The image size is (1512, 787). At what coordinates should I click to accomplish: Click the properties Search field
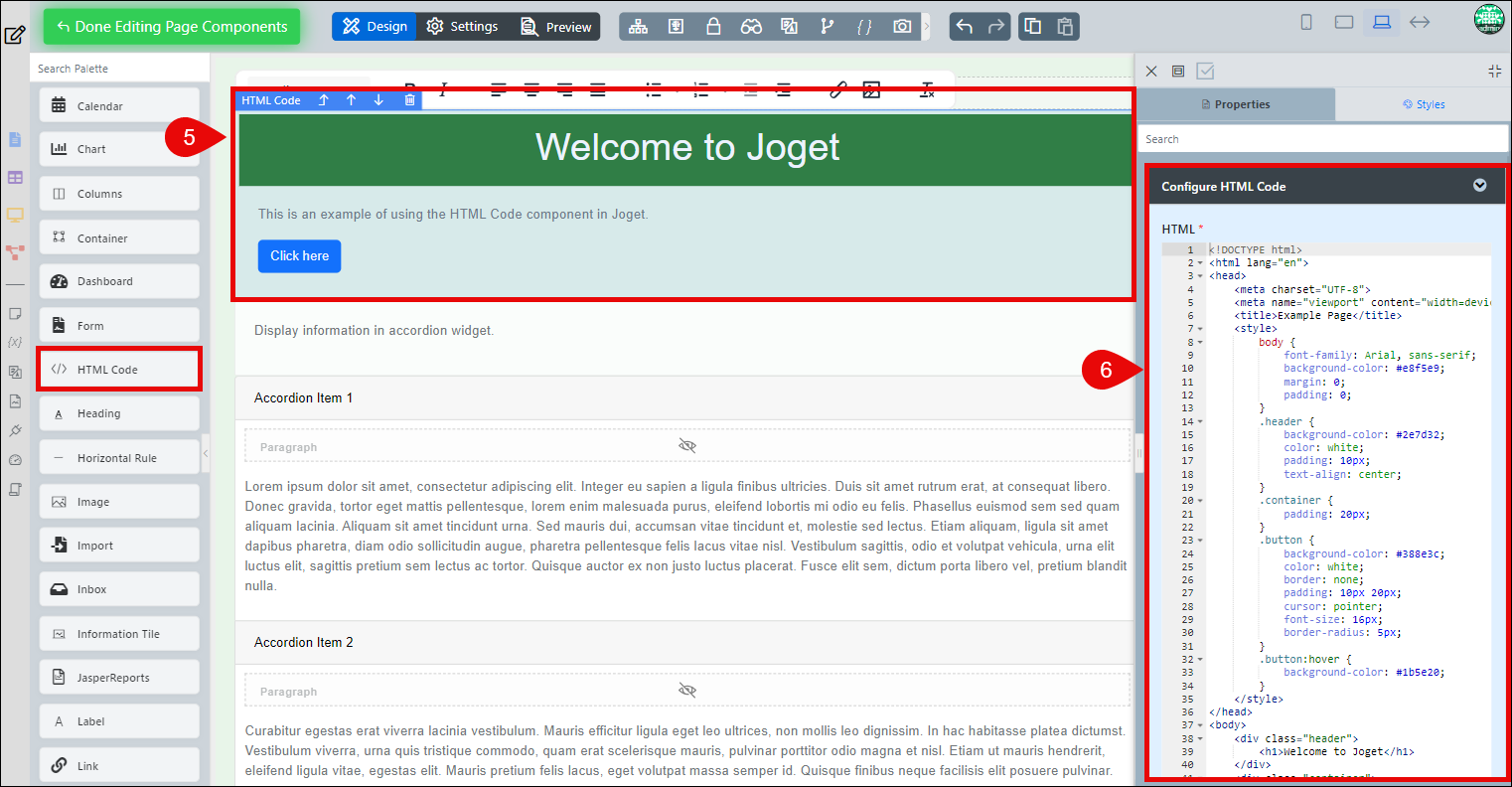pyautogui.click(x=1322, y=139)
